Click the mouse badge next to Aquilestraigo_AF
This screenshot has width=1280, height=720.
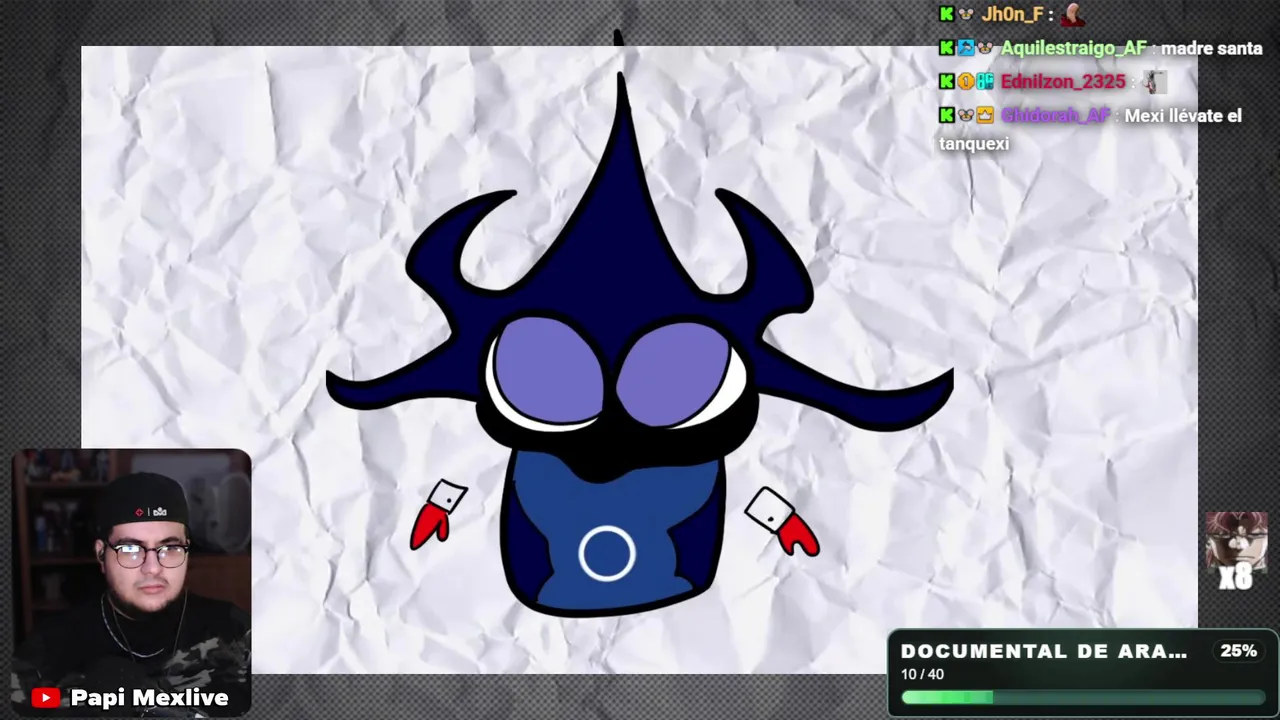(984, 48)
